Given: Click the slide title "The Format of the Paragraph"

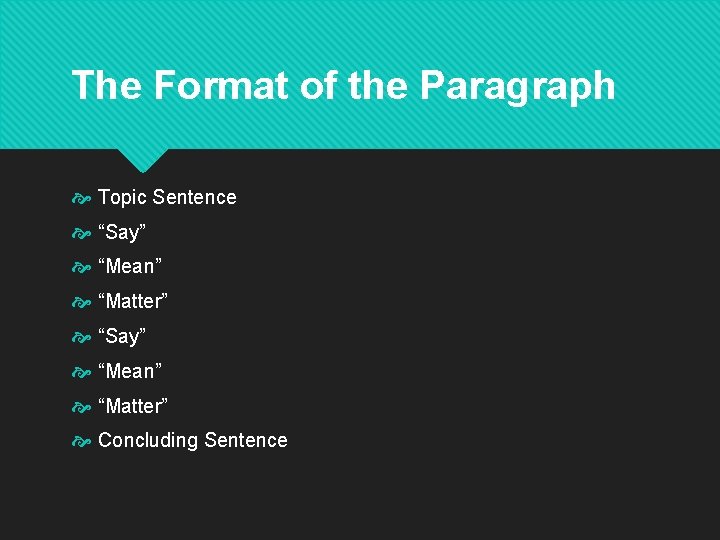Looking at the screenshot, I should point(343,85).
